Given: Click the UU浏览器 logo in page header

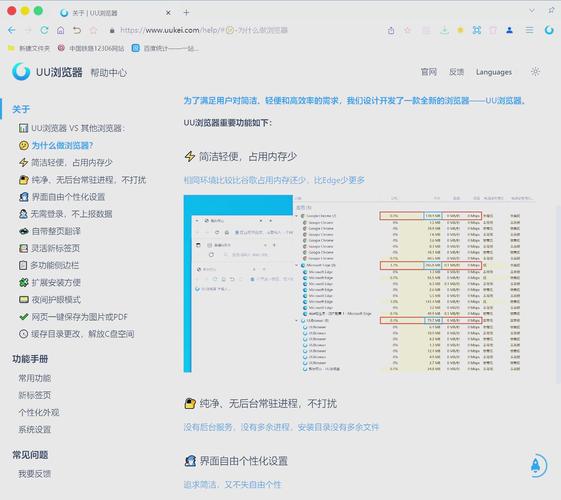Looking at the screenshot, I should pyautogui.click(x=47, y=72).
